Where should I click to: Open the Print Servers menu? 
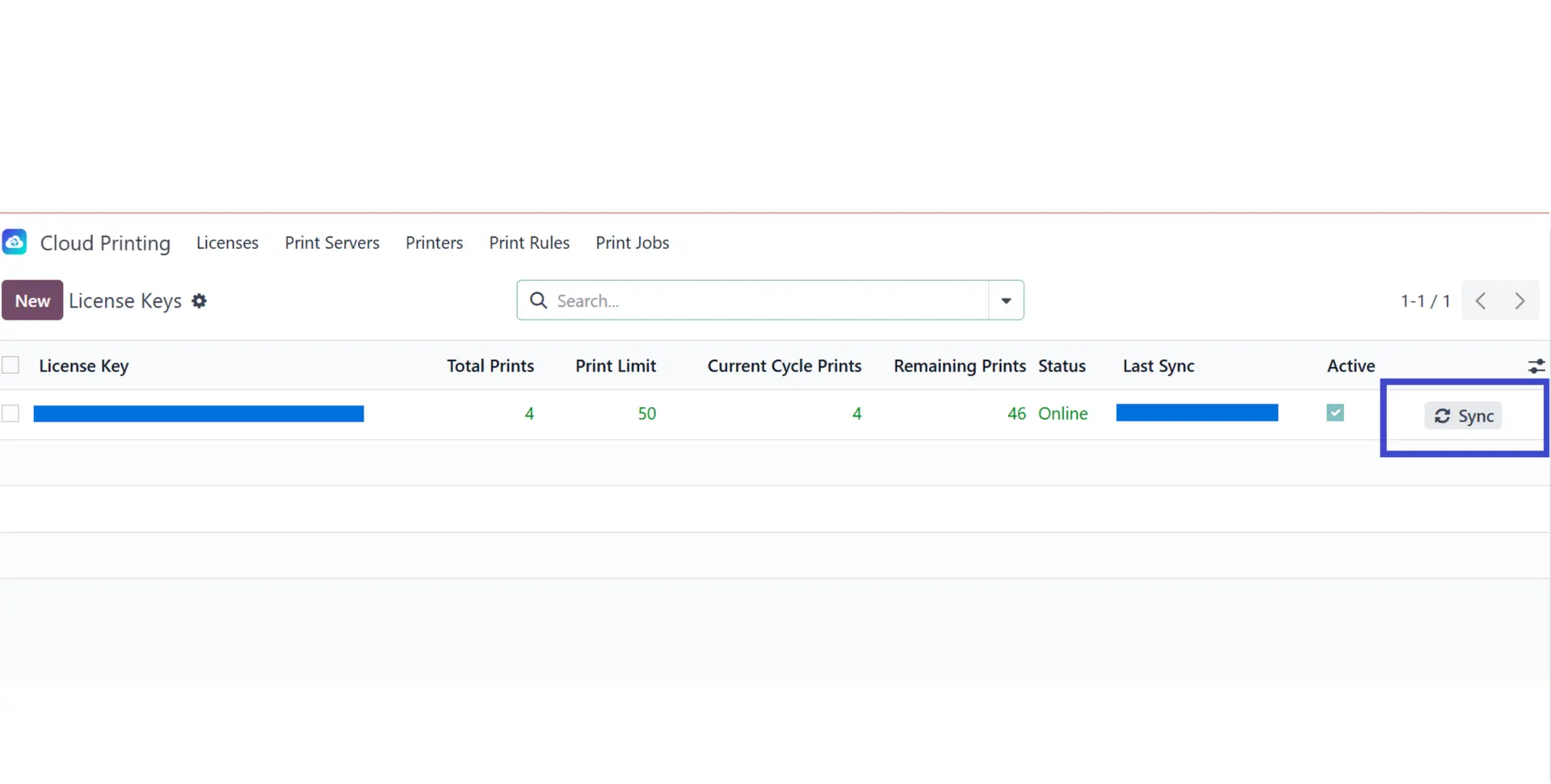pyautogui.click(x=332, y=243)
